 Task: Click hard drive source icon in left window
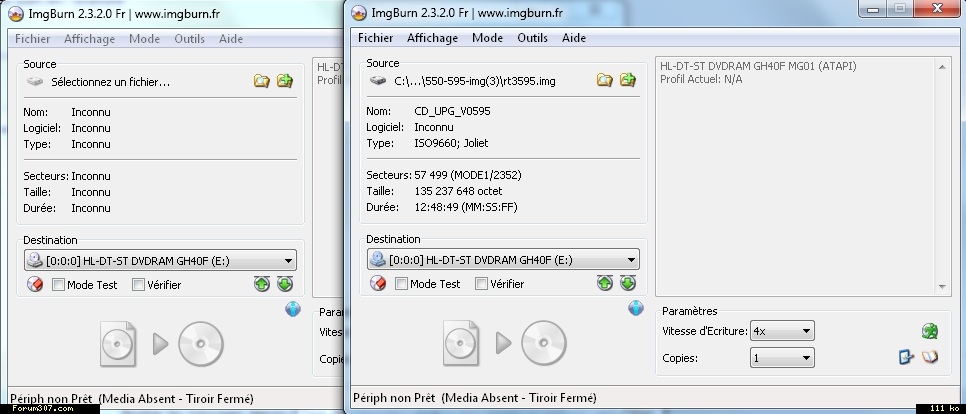click(35, 82)
